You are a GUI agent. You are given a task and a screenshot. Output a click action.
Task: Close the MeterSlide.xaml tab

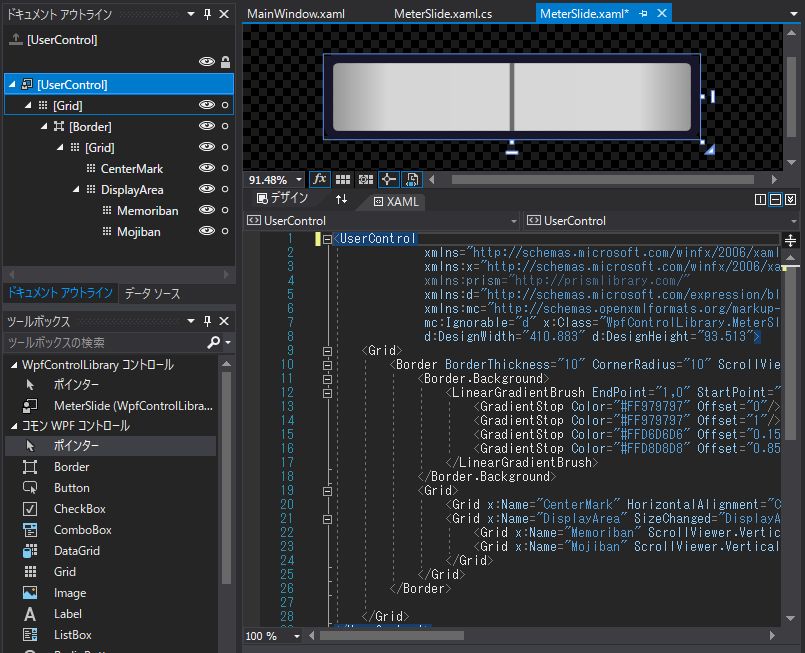(662, 13)
